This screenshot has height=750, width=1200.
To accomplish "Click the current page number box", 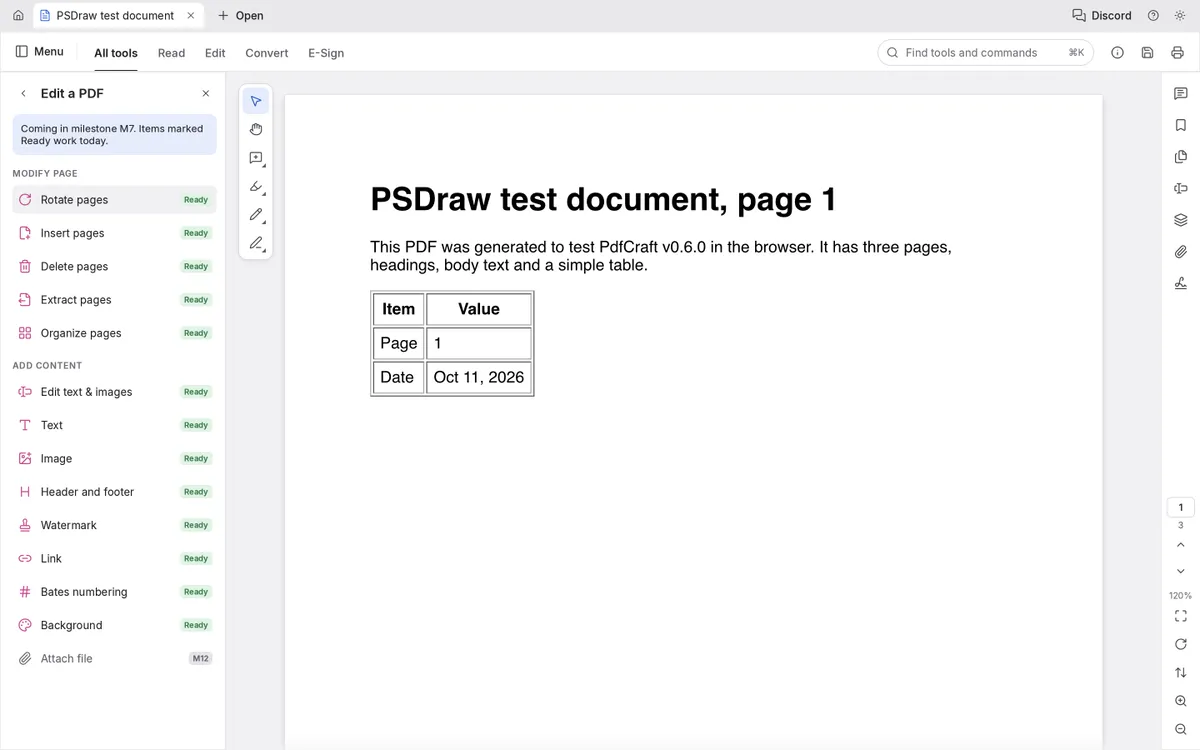I will [1181, 507].
